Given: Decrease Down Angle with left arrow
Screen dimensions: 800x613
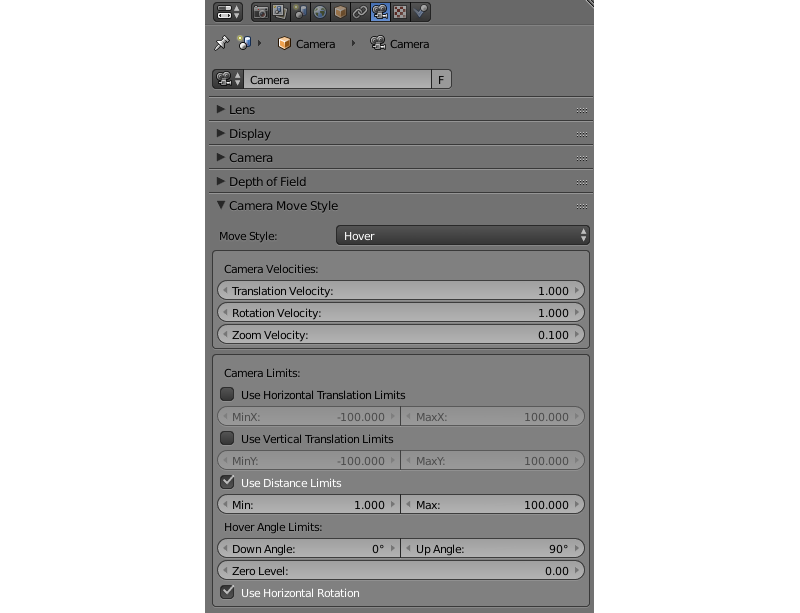Looking at the screenshot, I should coord(226,548).
